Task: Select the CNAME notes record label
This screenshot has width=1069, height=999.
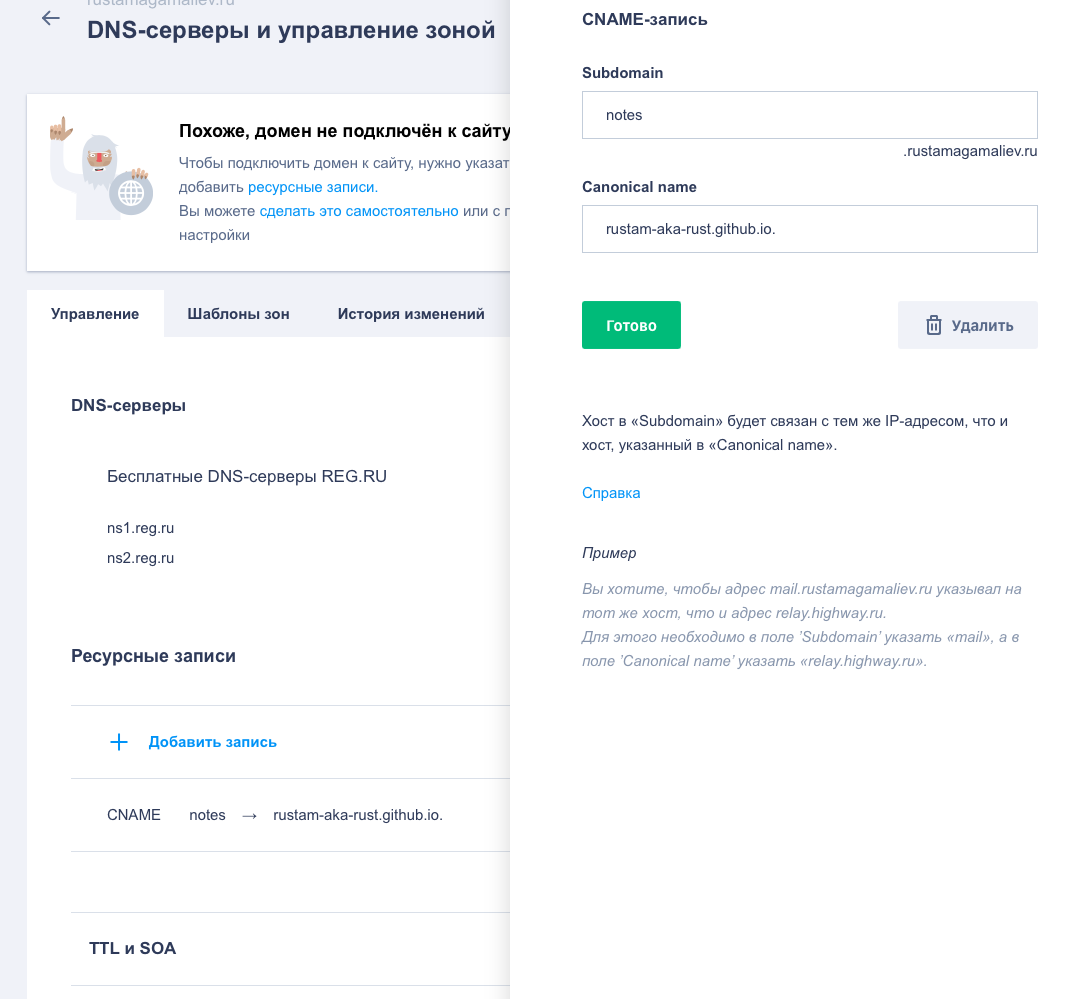Action: 134,815
